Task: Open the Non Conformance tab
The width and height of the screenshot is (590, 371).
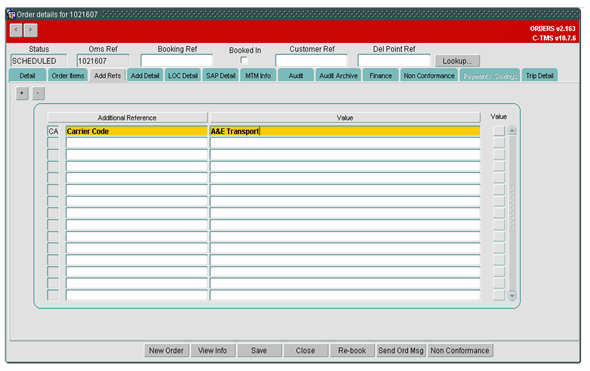Action: point(429,76)
